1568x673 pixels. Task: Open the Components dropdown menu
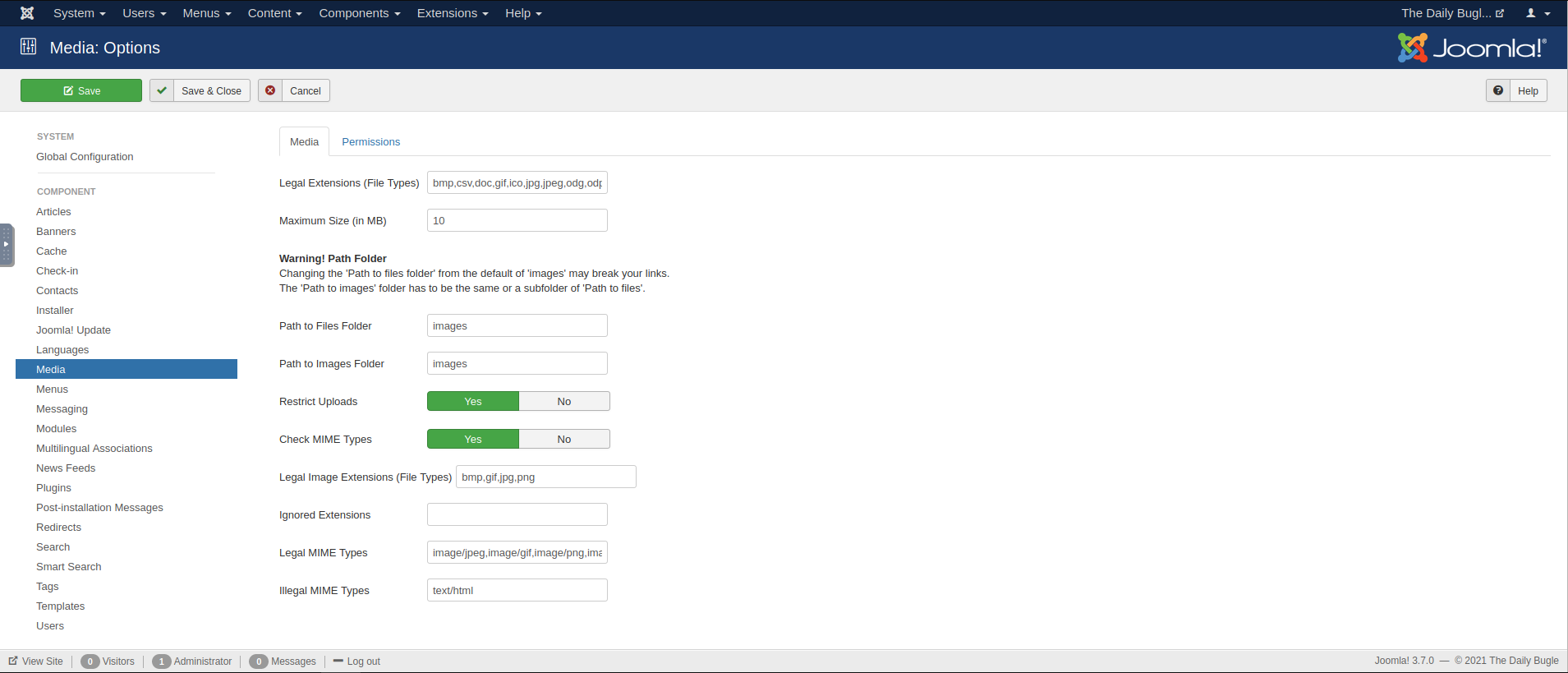coord(360,13)
